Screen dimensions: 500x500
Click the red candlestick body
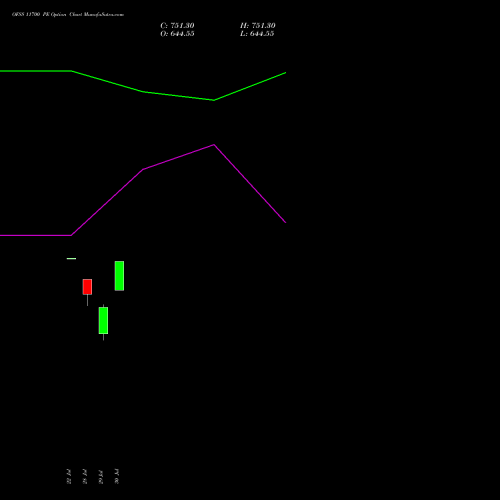point(87,287)
